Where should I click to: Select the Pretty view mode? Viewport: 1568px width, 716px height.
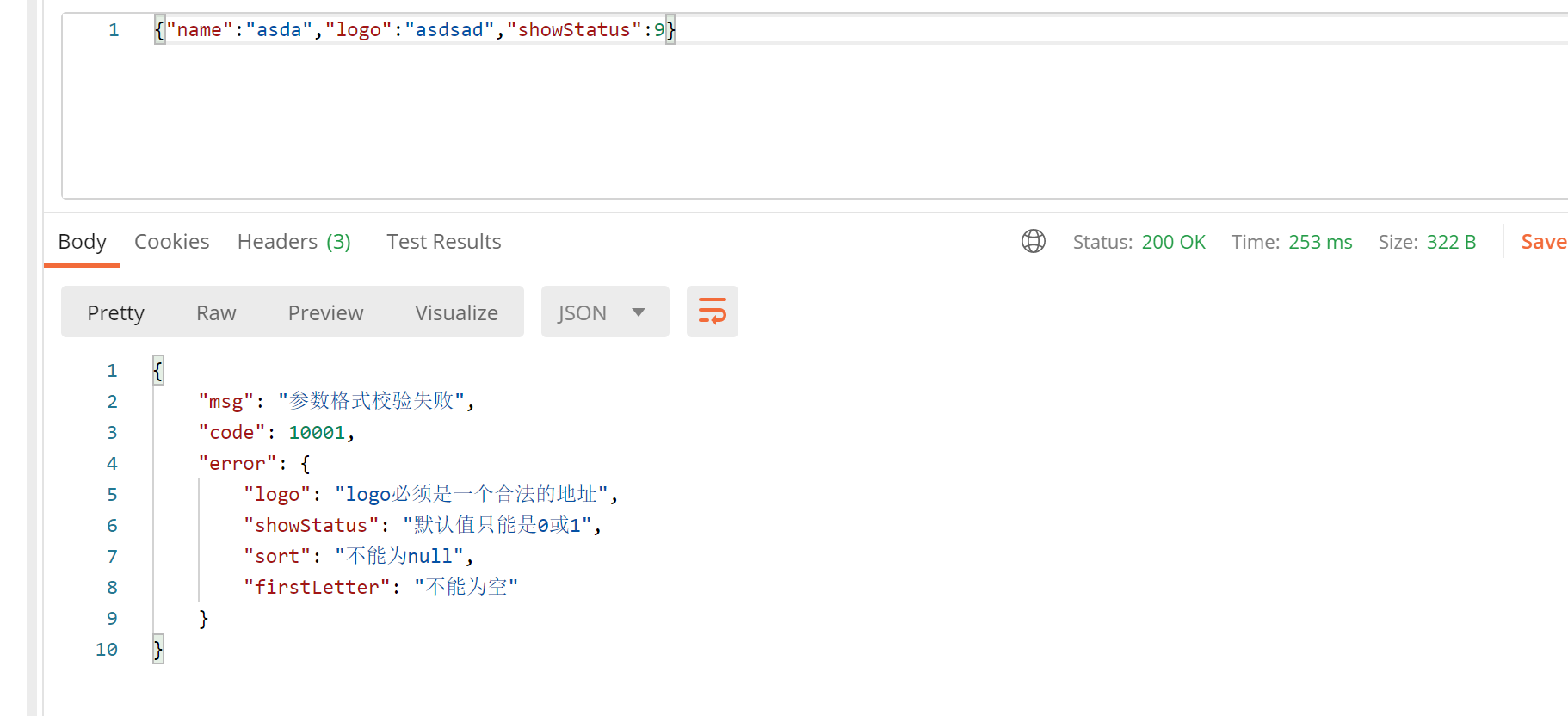[x=116, y=312]
